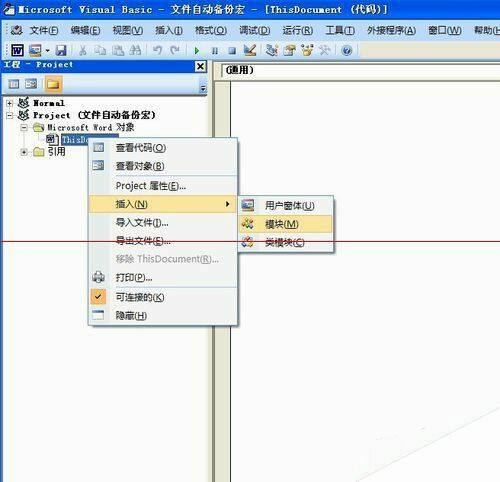The height and width of the screenshot is (482, 500).
Task: Select Project (文件自动备份宏) tree item
Action: [94, 115]
